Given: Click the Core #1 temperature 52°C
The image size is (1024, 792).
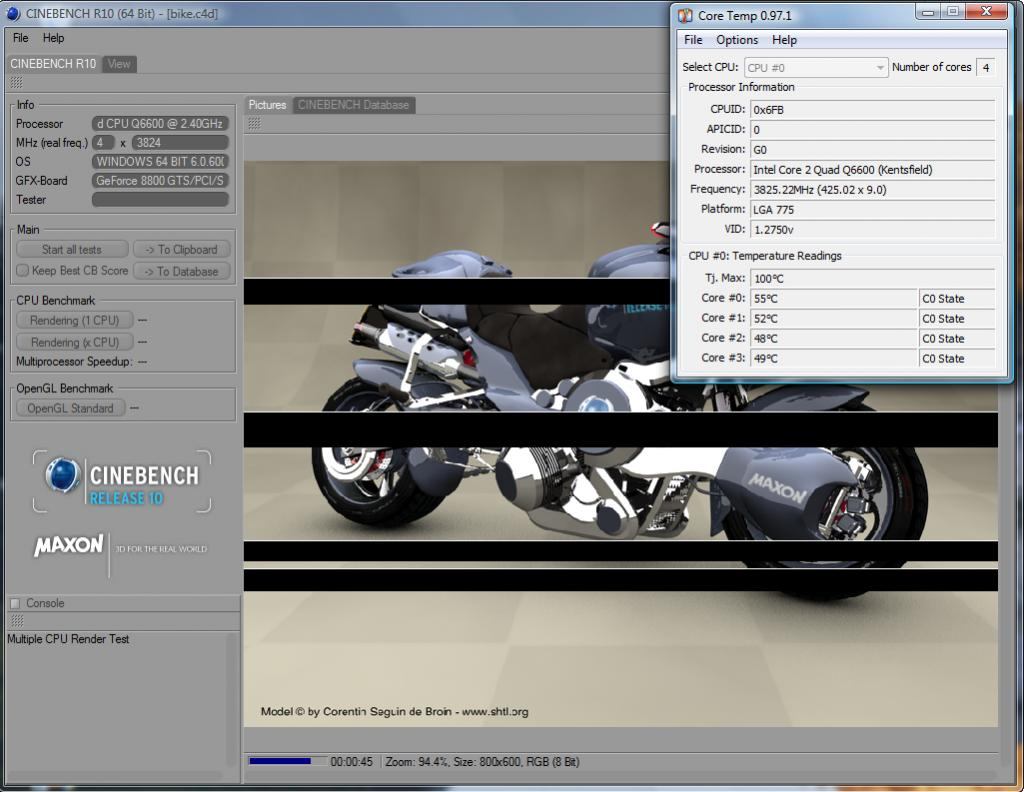Looking at the screenshot, I should (834, 318).
